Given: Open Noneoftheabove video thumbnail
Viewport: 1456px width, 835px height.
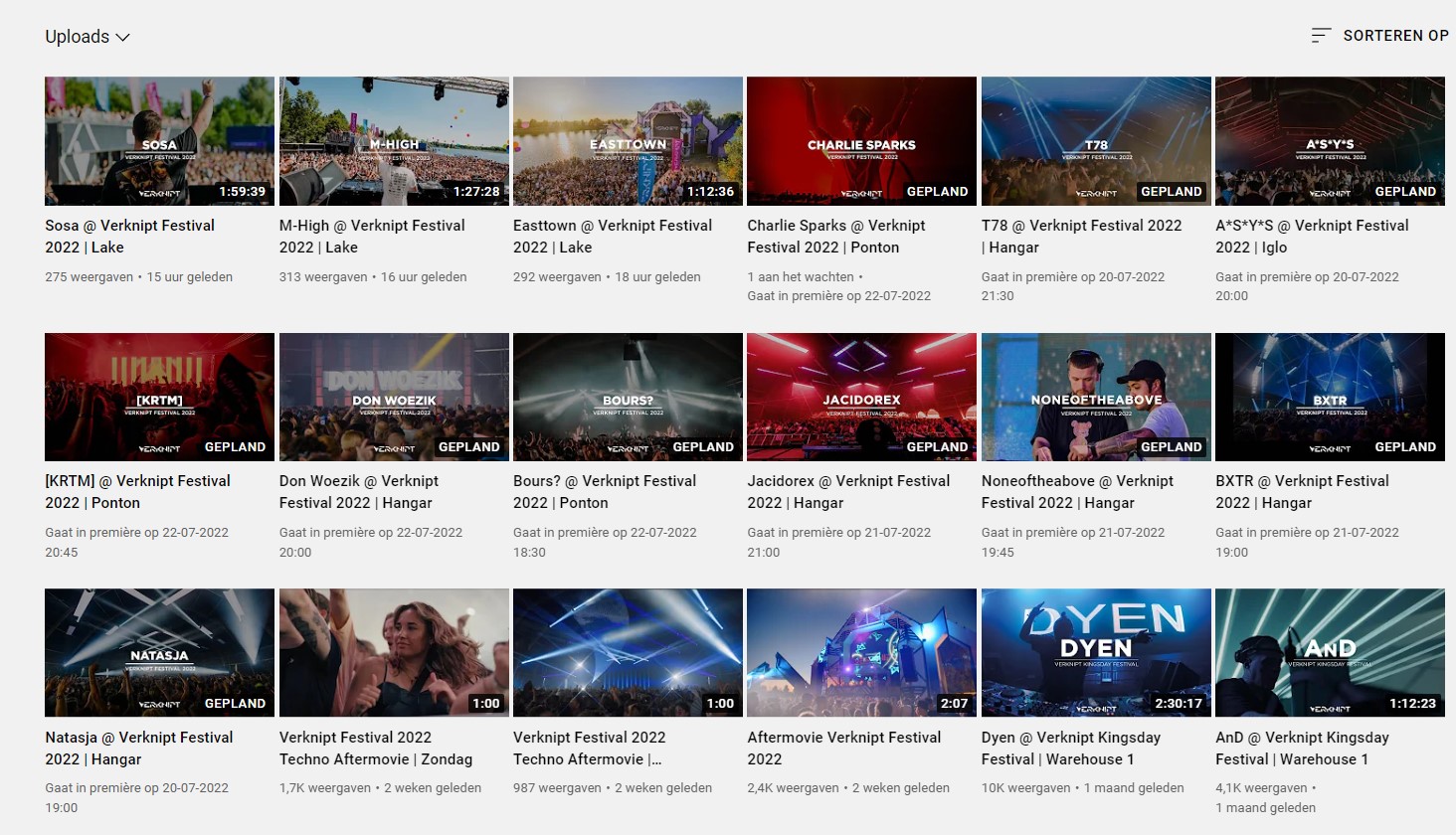Looking at the screenshot, I should tap(1096, 397).
